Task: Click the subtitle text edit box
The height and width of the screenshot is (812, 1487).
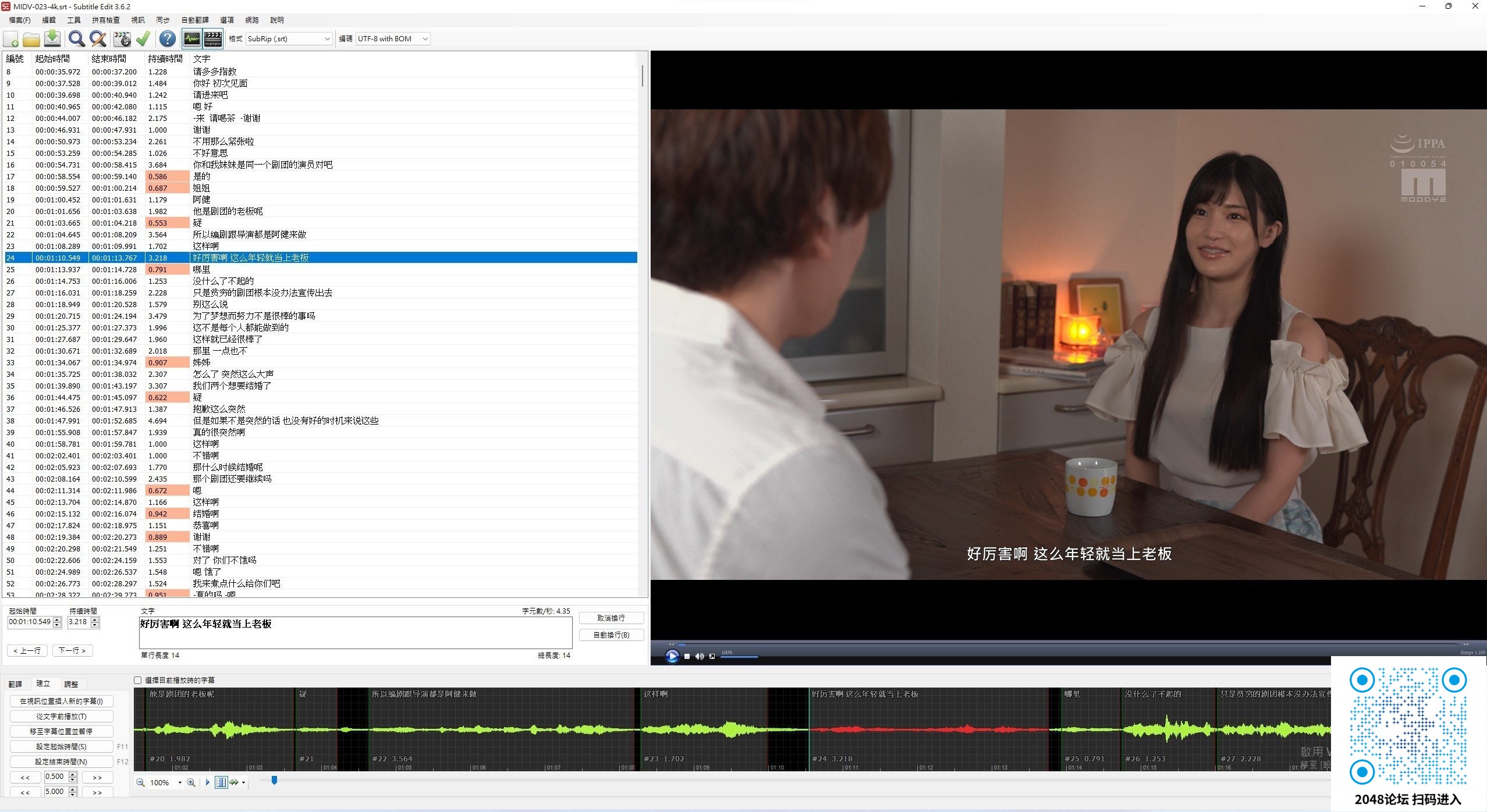Action: [x=356, y=633]
